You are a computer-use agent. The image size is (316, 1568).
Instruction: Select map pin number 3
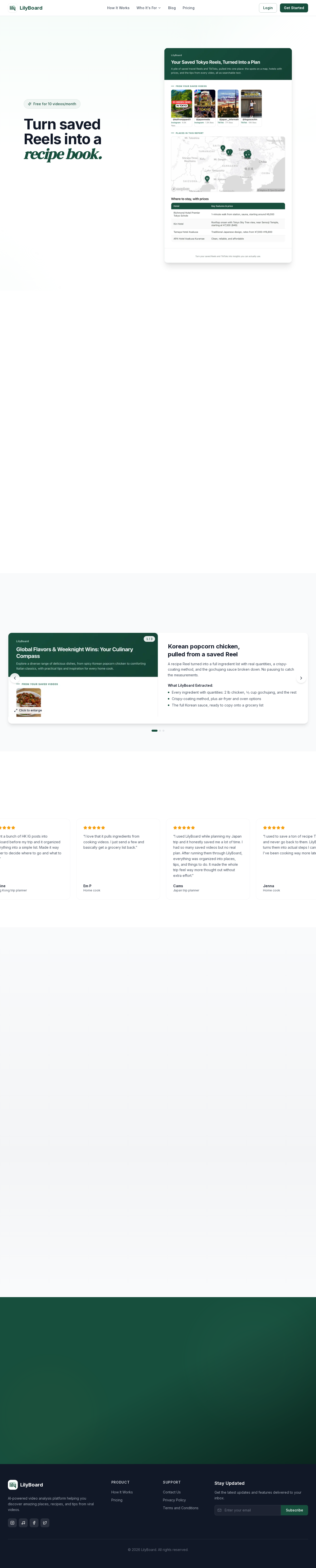[x=223, y=148]
